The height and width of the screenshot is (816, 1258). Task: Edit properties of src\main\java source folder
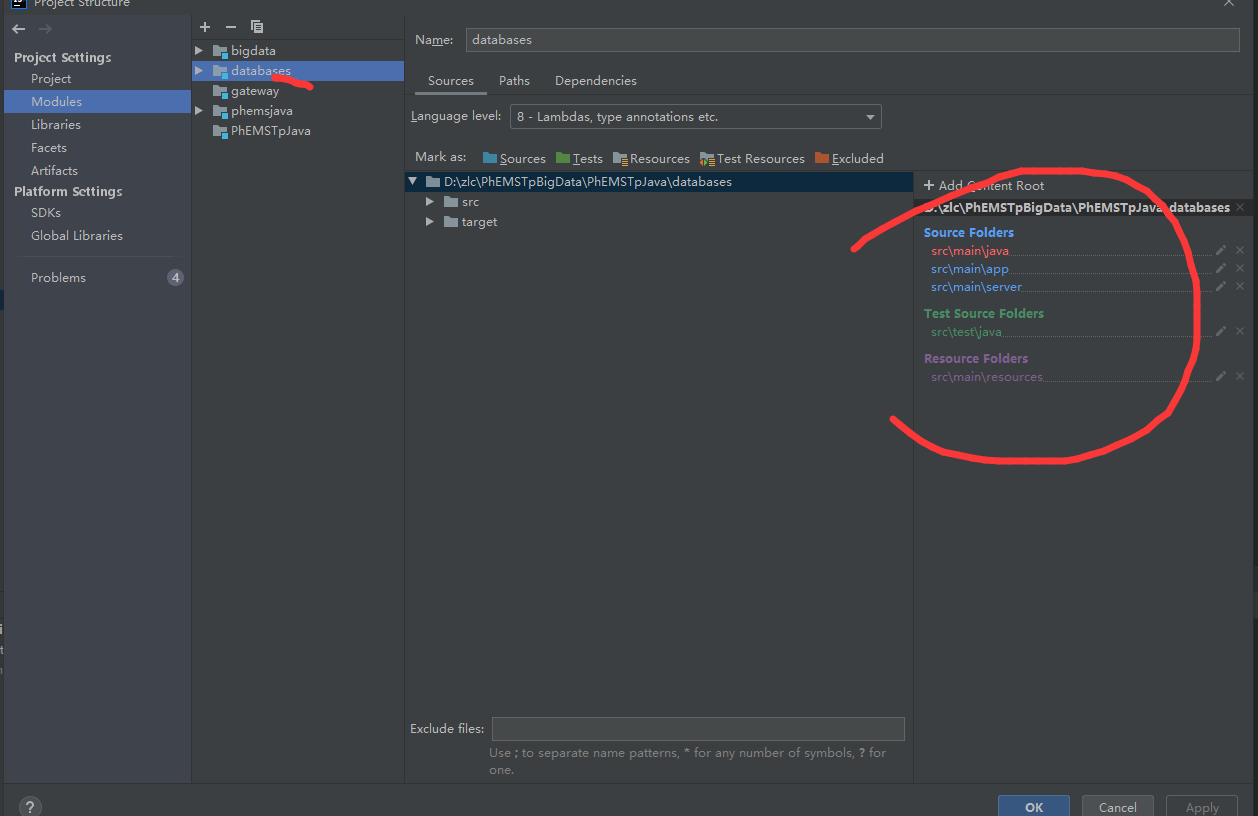click(1220, 251)
